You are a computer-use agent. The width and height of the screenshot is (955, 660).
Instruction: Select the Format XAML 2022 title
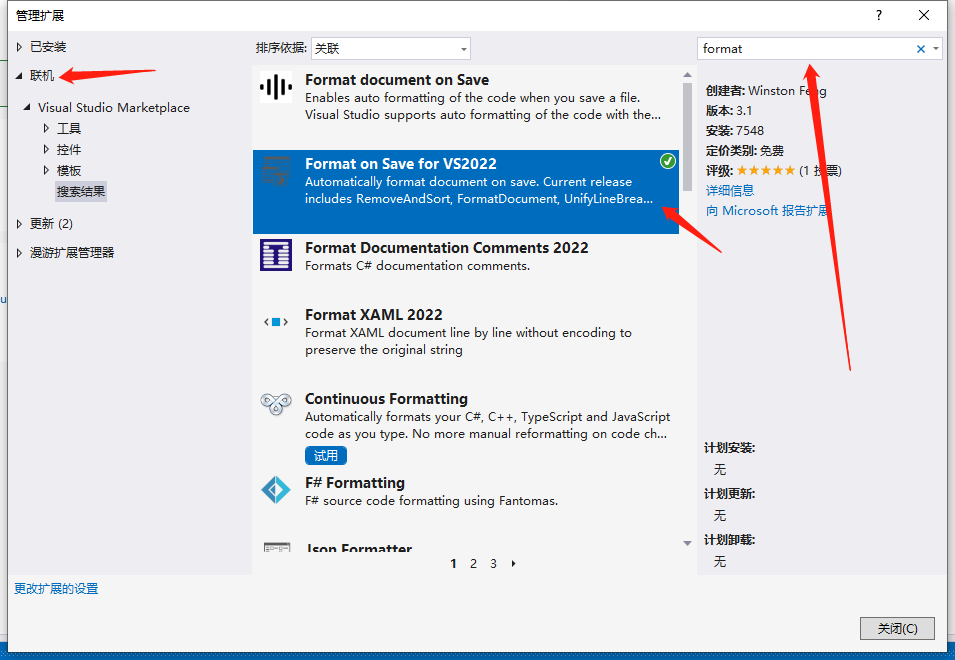(373, 315)
